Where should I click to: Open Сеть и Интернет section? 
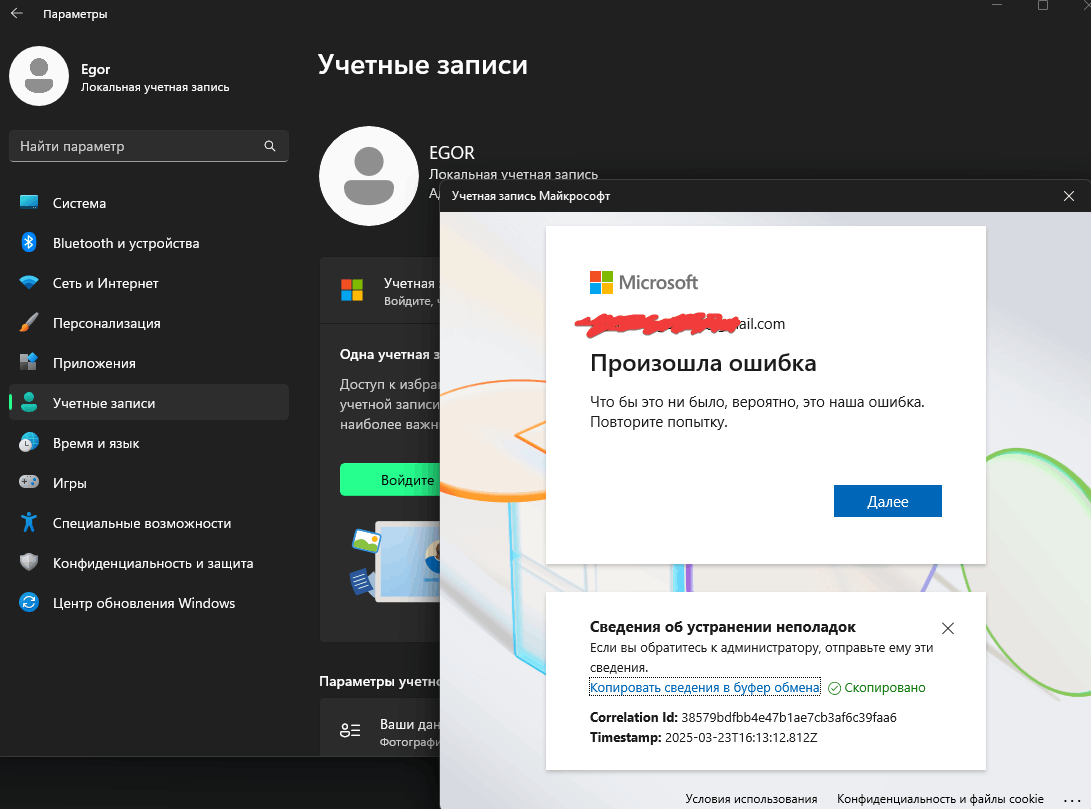point(149,283)
